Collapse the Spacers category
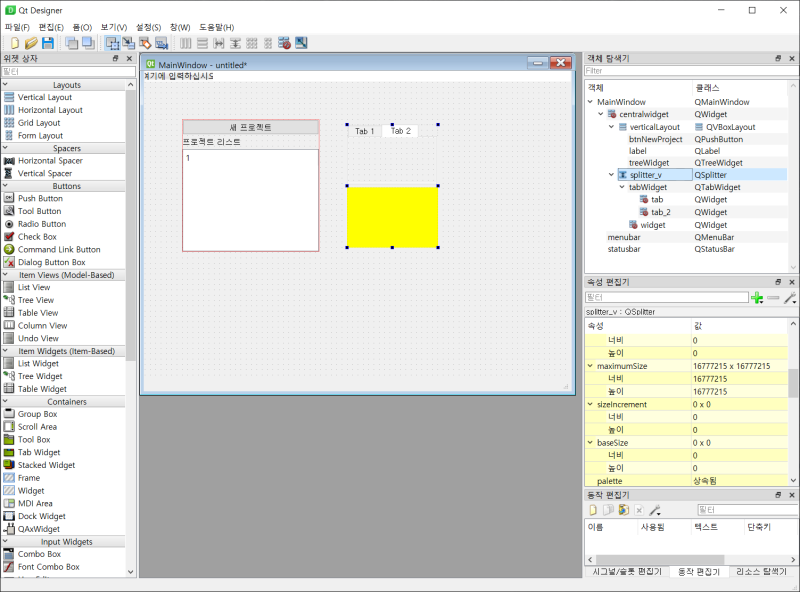This screenshot has height=592, width=800. click(5, 148)
